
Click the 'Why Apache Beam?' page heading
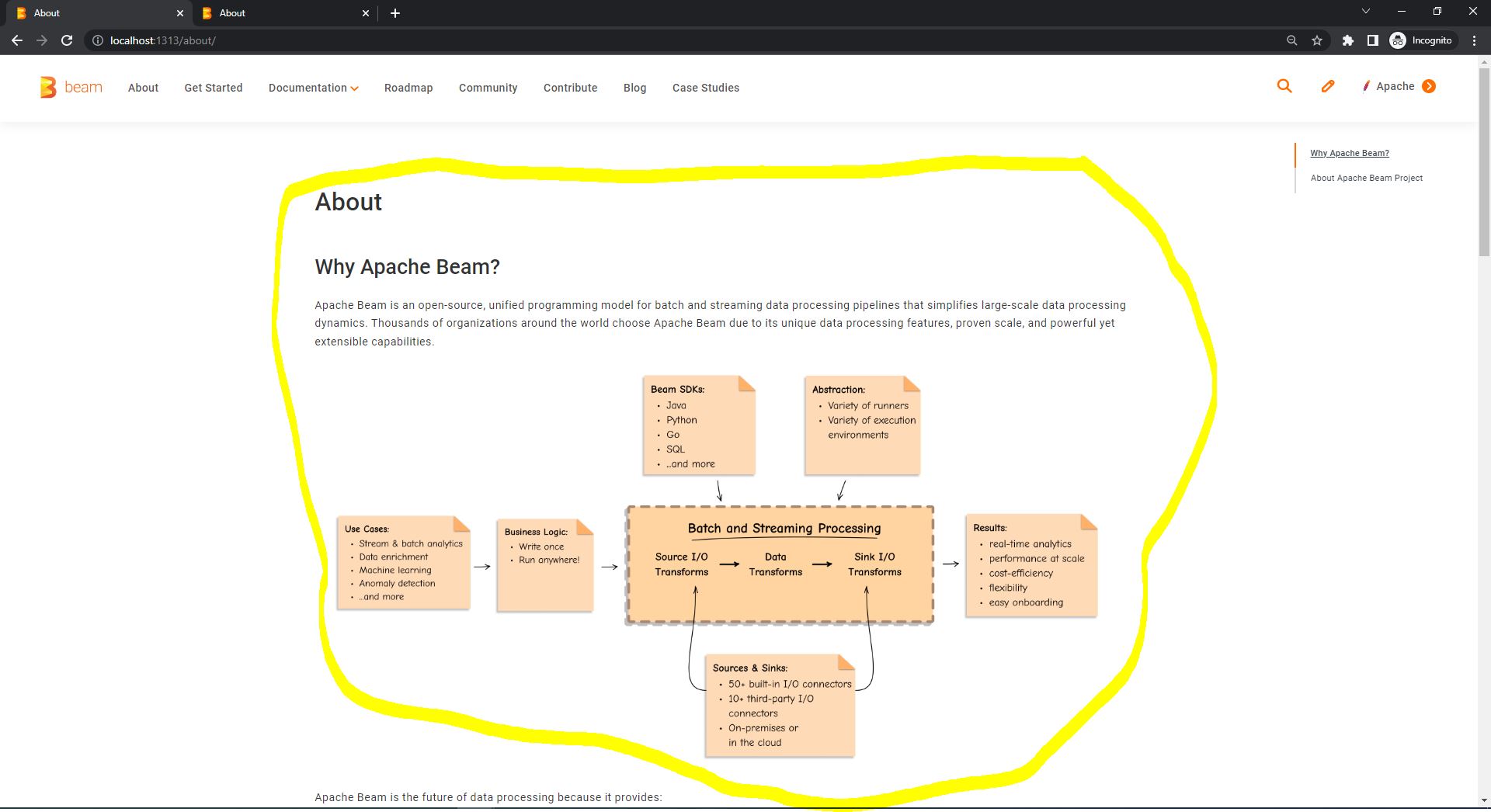[x=407, y=267]
